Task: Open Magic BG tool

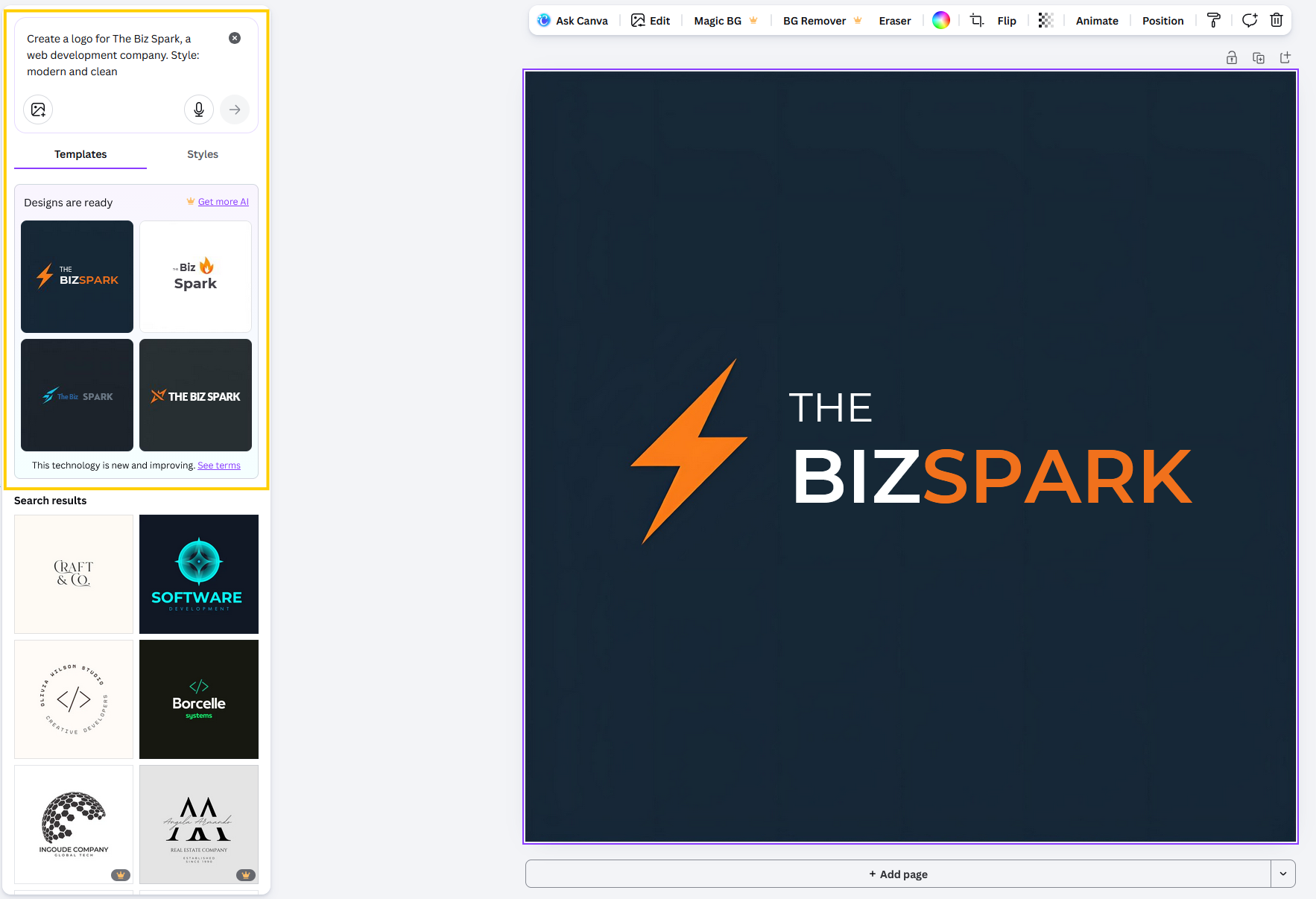Action: tap(716, 20)
